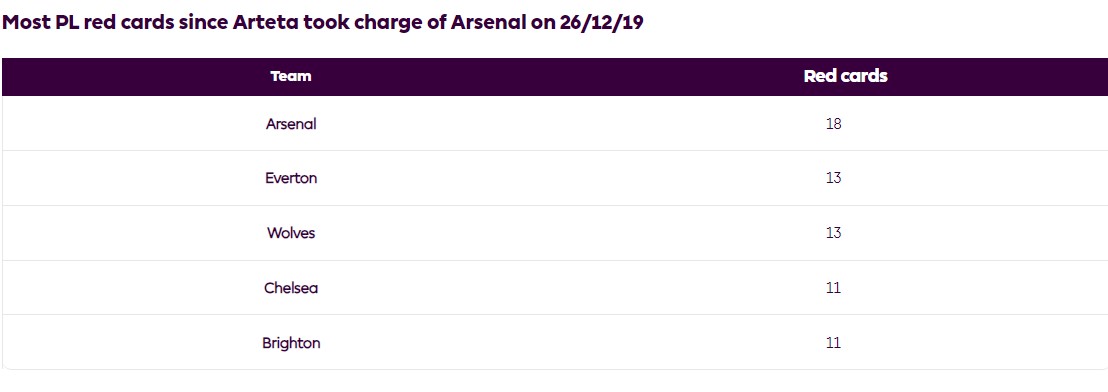Screen dimensions: 1108x392
Task: Click the purple table header bar
Action: click(x=555, y=76)
